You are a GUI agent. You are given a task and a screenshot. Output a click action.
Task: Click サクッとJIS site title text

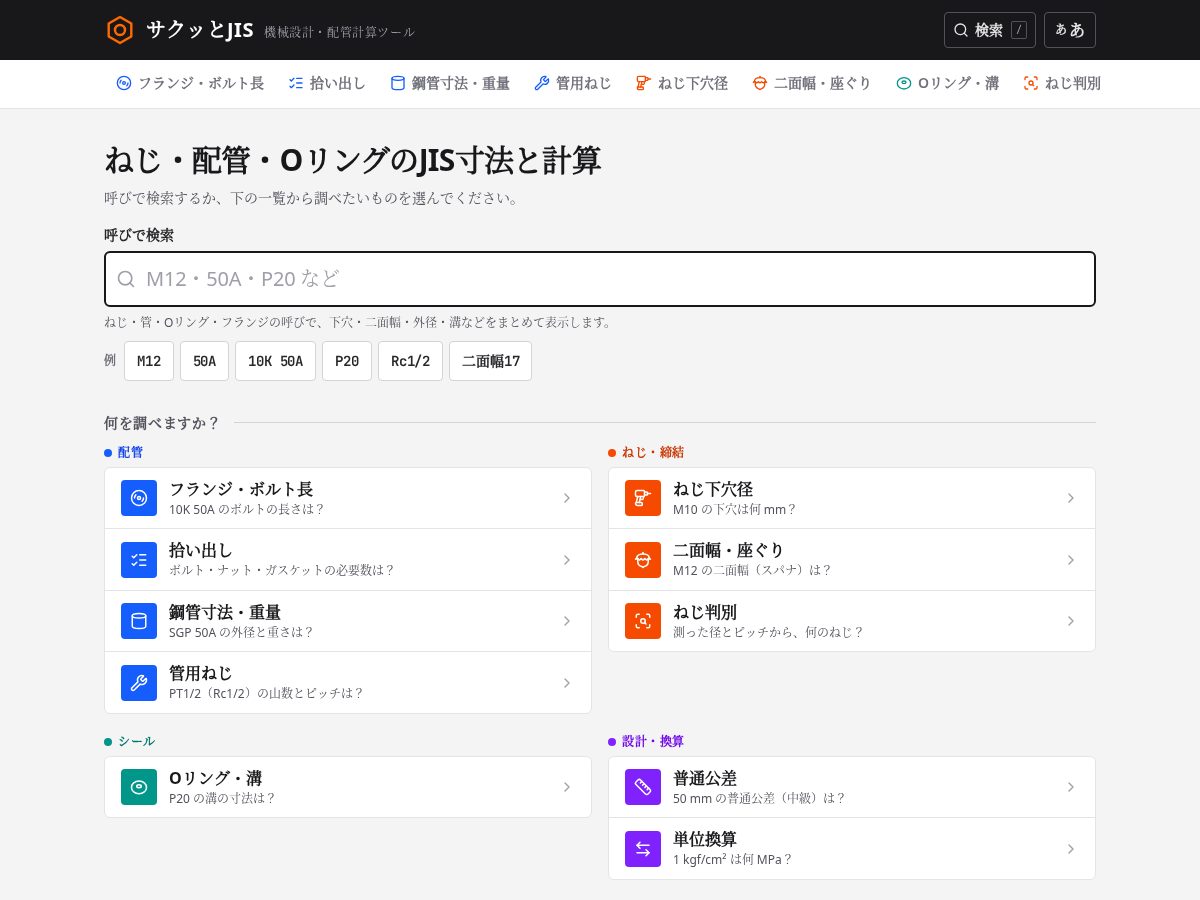pyautogui.click(x=199, y=30)
